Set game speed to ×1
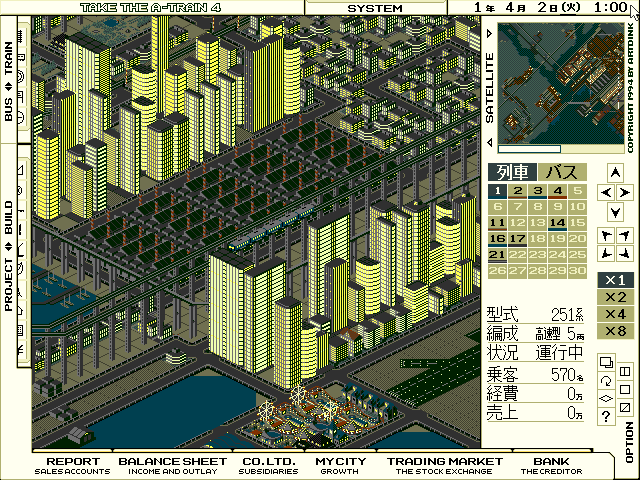The height and width of the screenshot is (480, 640). click(x=615, y=280)
